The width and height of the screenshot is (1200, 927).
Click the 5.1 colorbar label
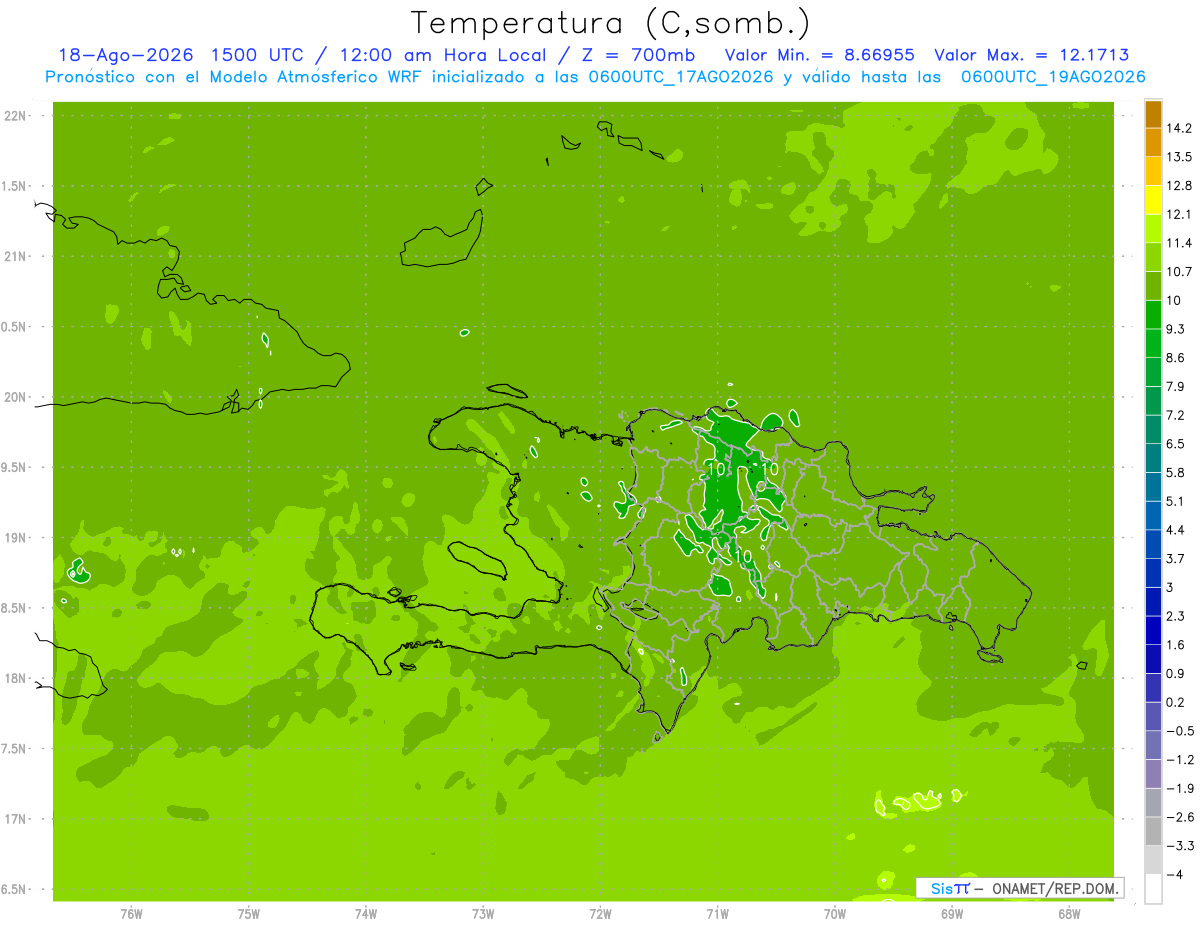1175,501
